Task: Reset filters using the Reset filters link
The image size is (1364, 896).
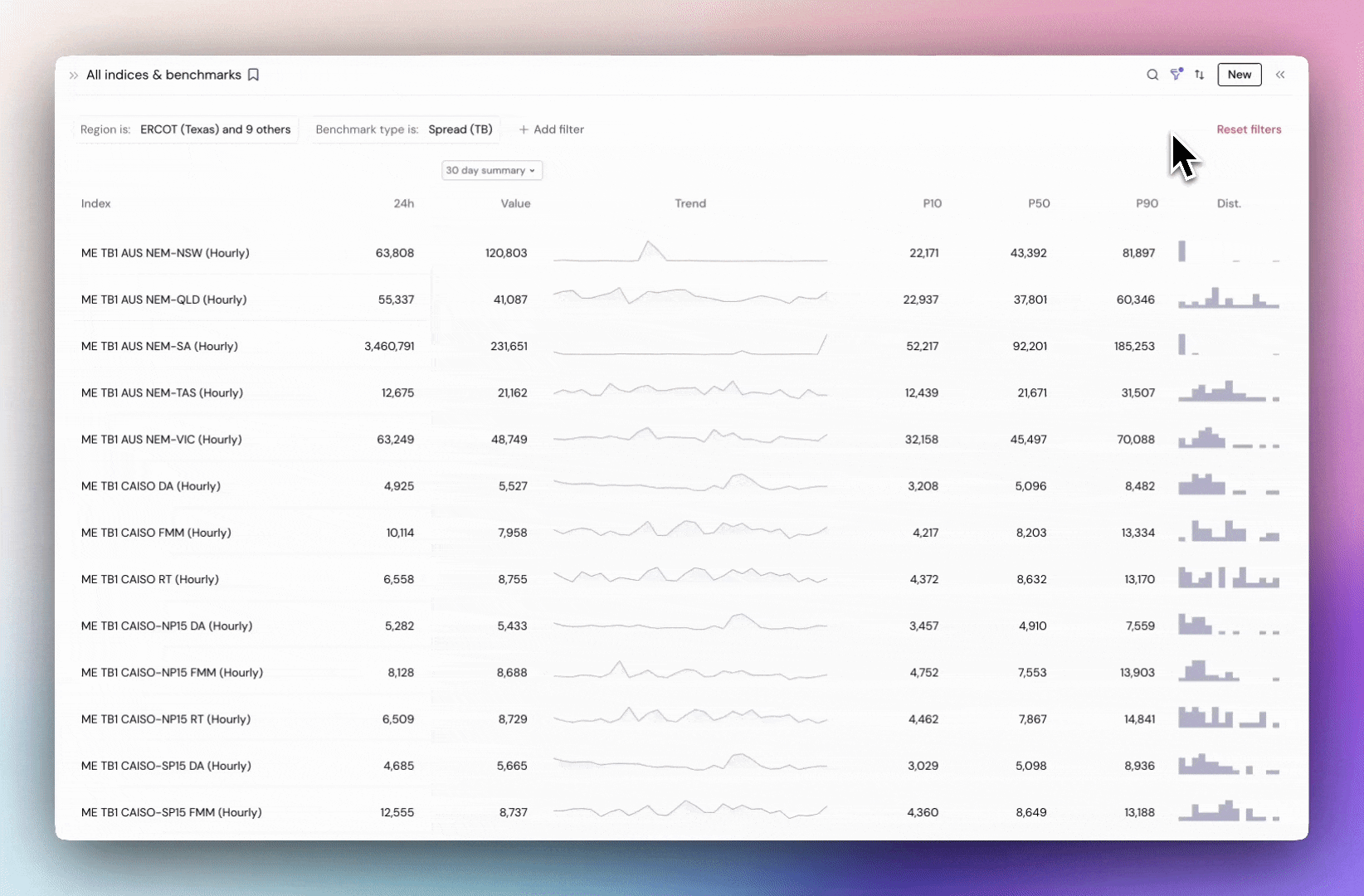Action: [1249, 129]
